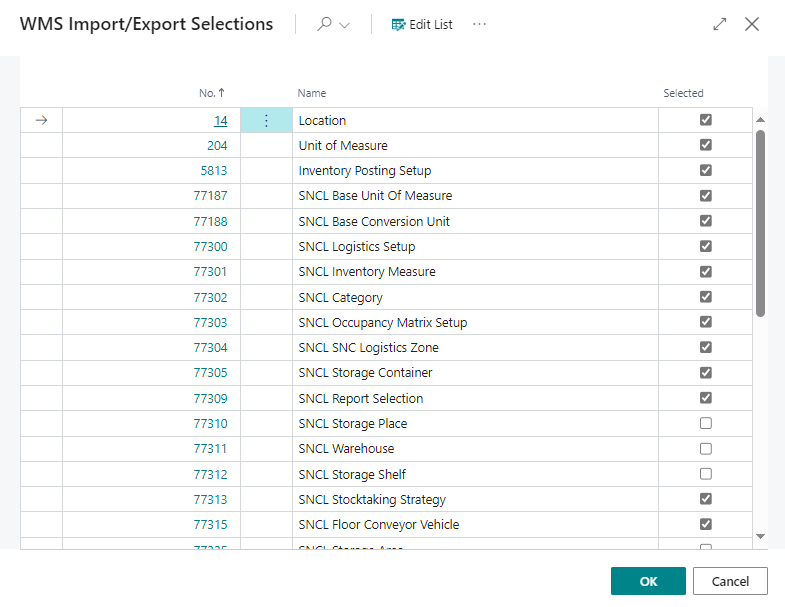Screen dimensions: 785x607
Task: Click the scrollbar down arrow
Action: (760, 536)
